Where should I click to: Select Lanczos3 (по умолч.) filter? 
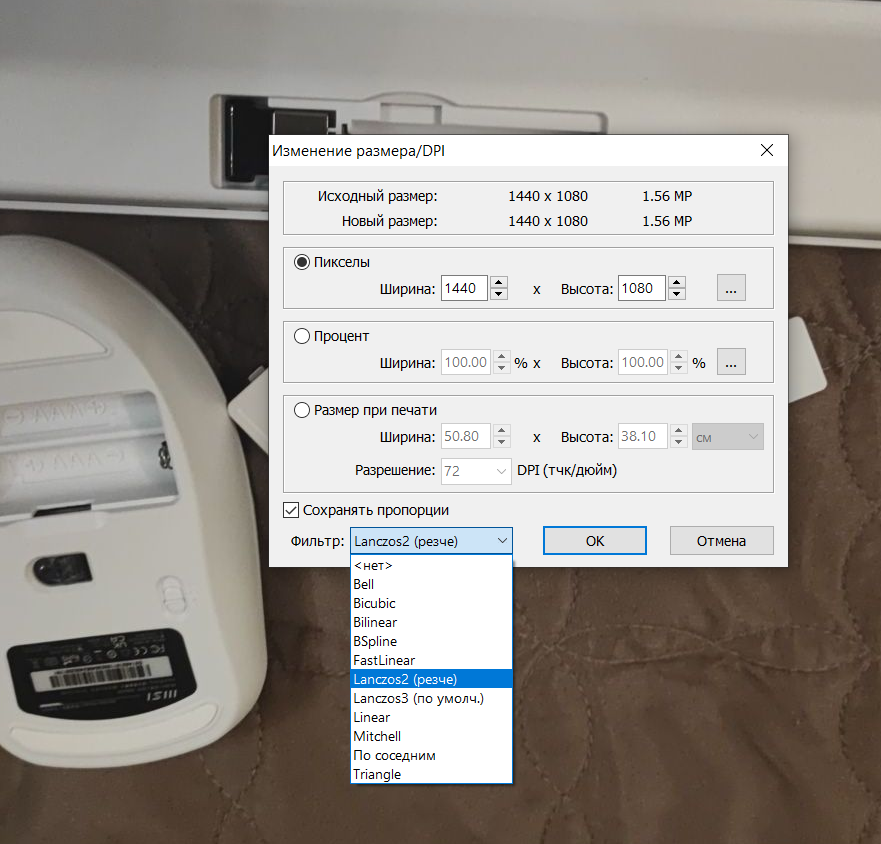coord(431,698)
